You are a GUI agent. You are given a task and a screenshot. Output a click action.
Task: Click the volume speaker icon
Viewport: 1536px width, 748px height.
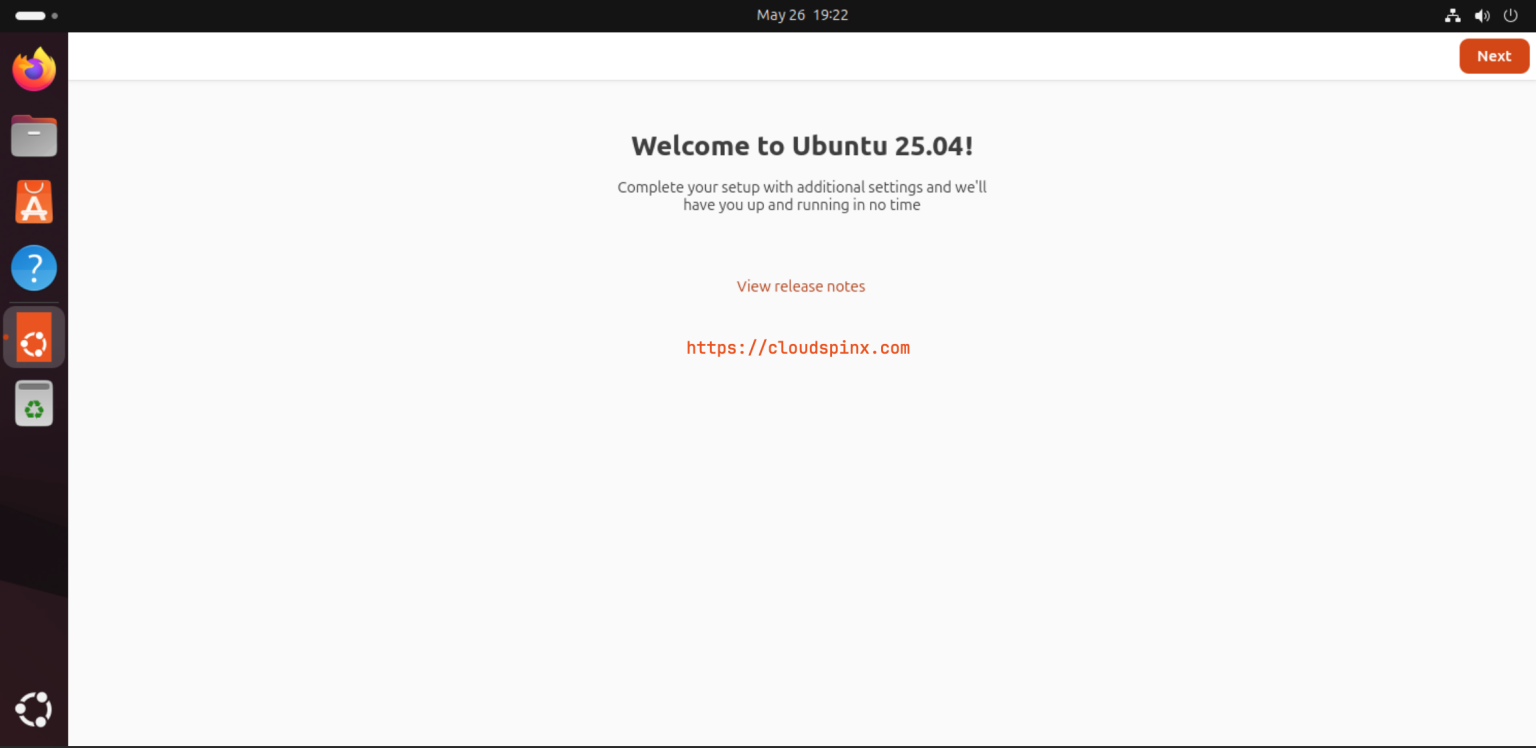1482,16
